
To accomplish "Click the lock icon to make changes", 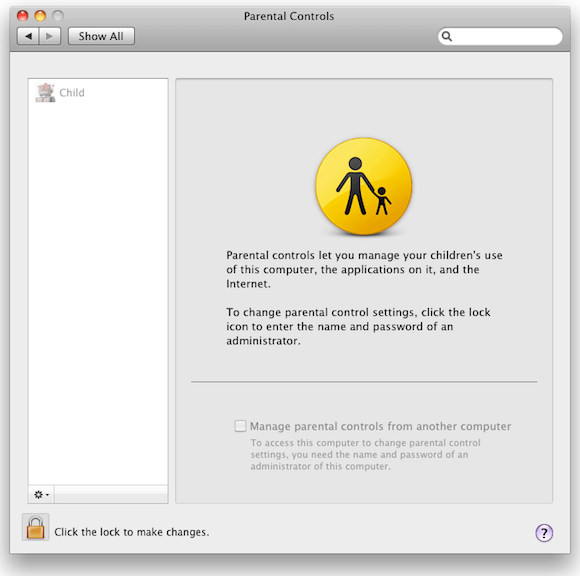I will pos(36,527).
